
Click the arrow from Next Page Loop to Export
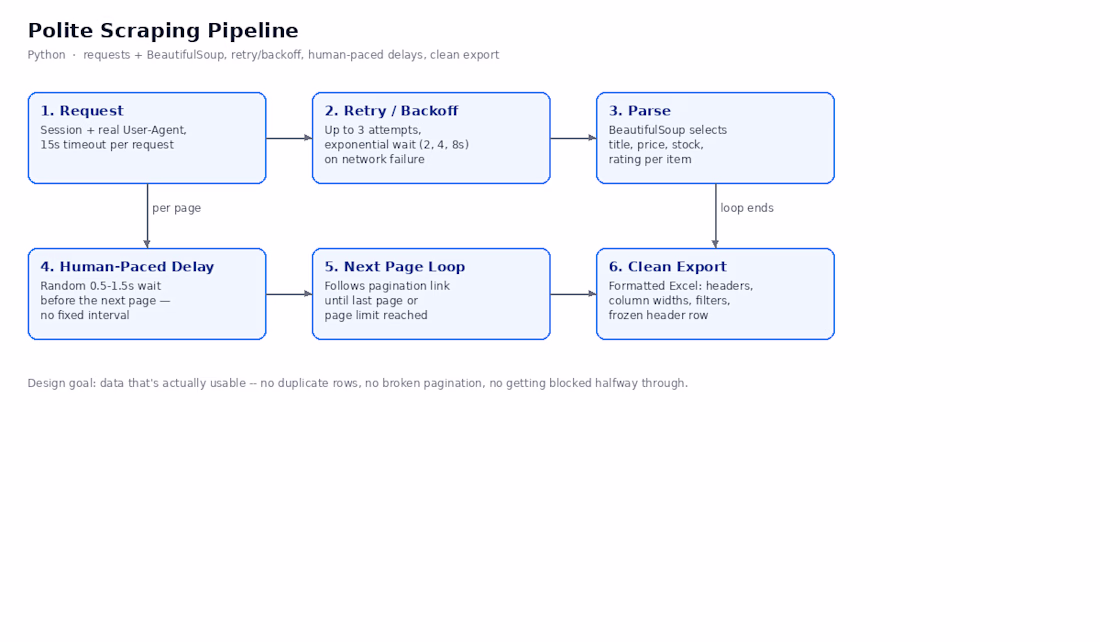(x=573, y=294)
